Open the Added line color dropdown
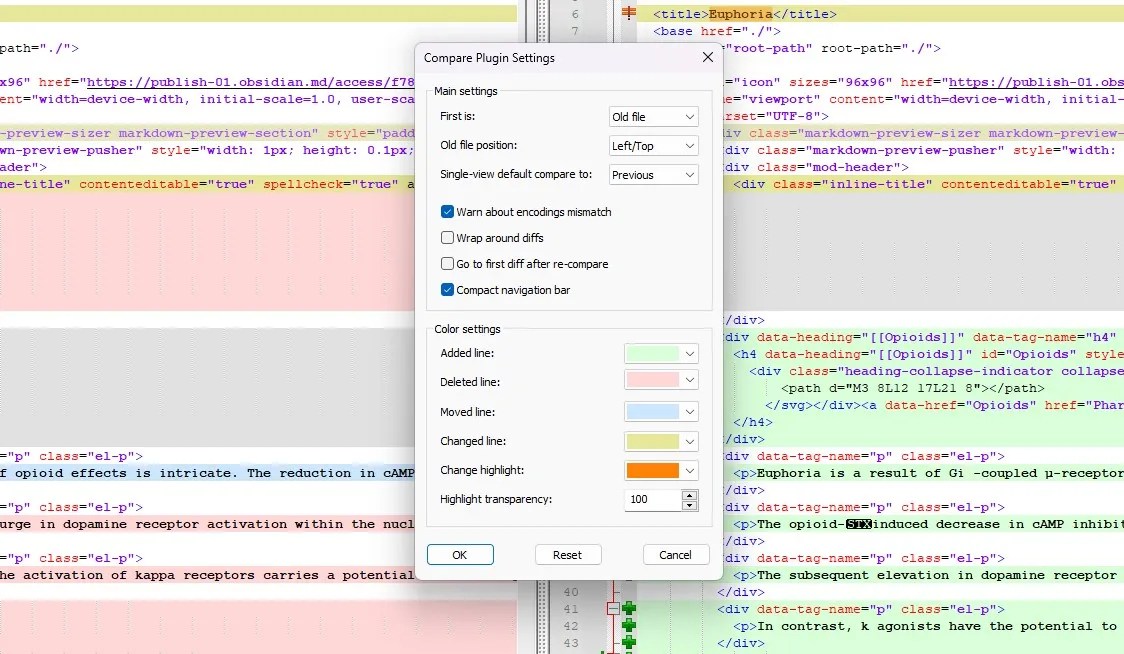This screenshot has width=1124, height=654. coord(691,353)
